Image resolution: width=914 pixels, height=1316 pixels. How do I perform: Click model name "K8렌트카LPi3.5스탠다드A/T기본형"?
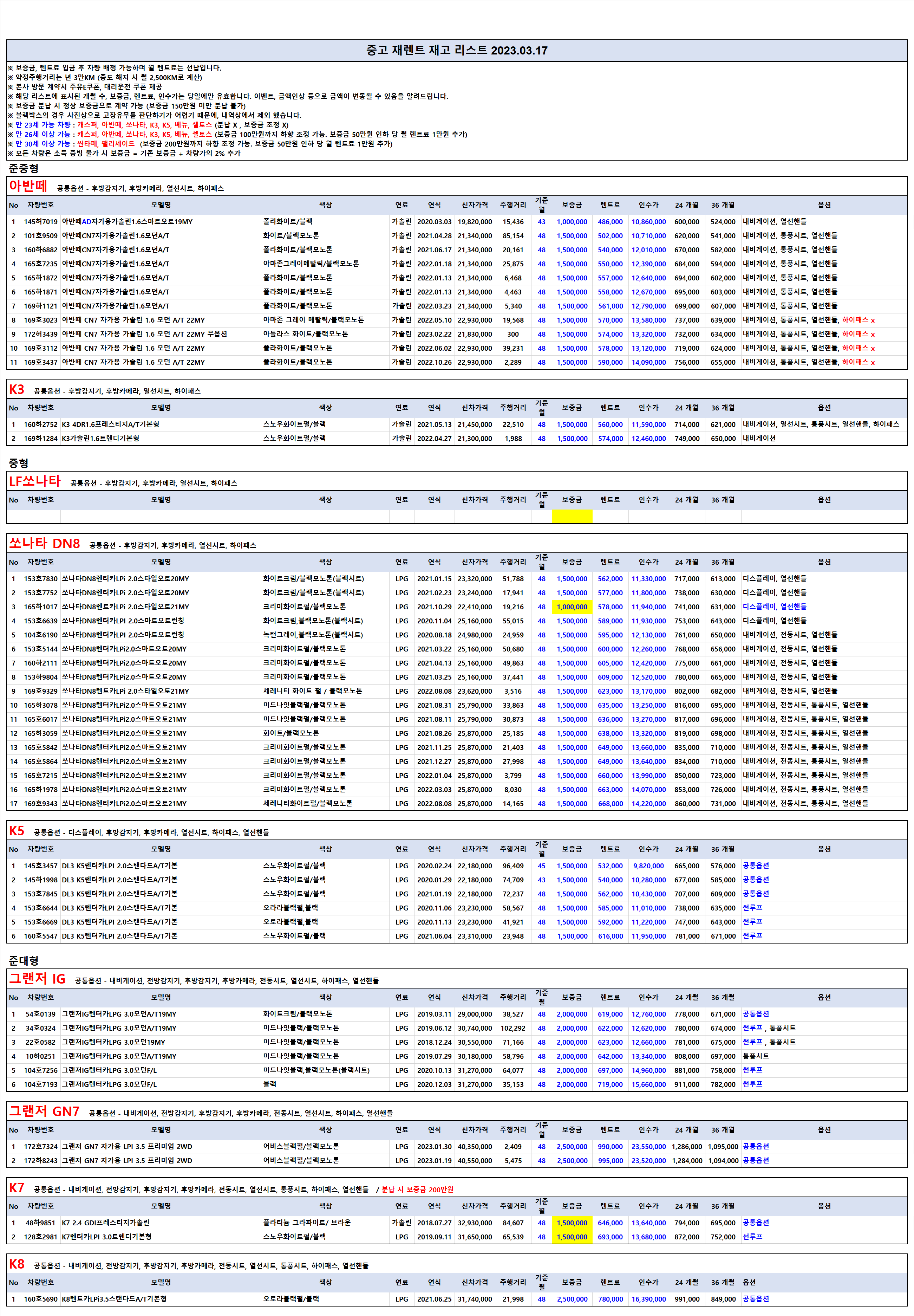pos(114,1299)
